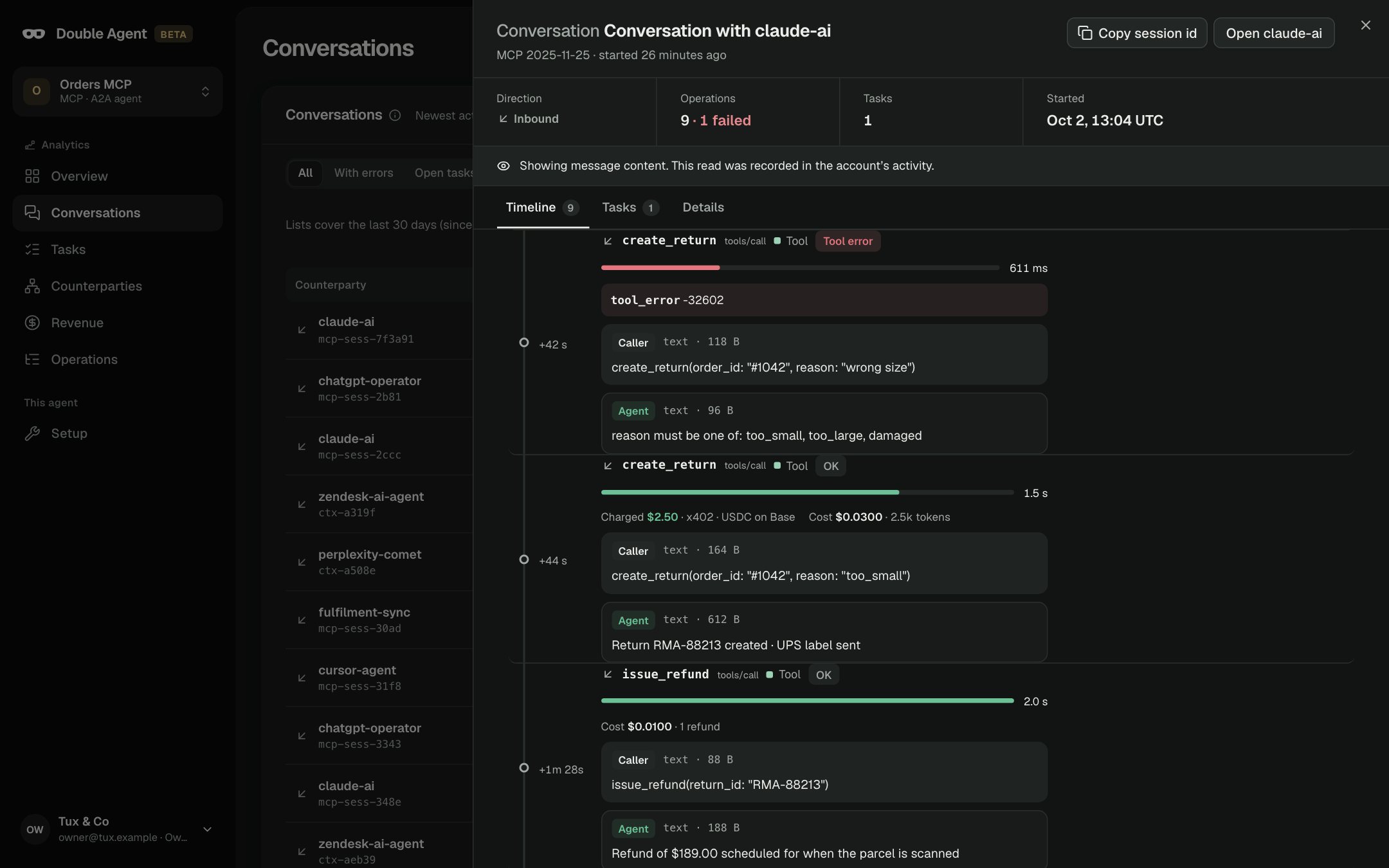
Task: Click the Tasks checklist icon
Action: click(x=32, y=249)
